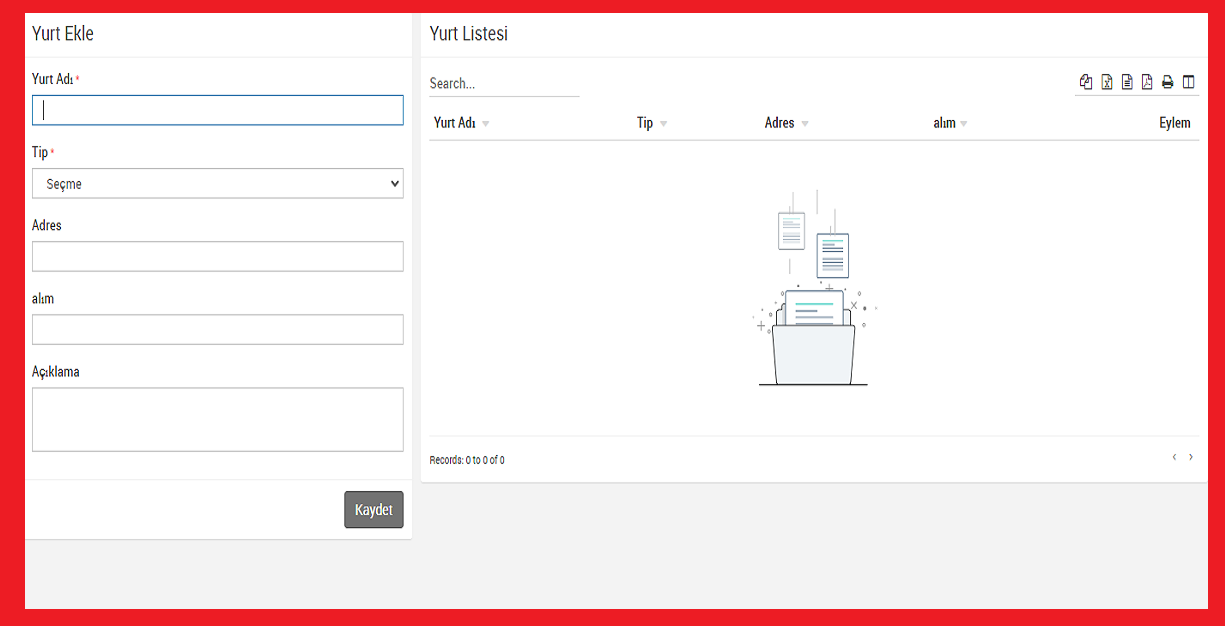Export the list as CSV file
Viewport: 1225px width, 626px height.
(1127, 82)
